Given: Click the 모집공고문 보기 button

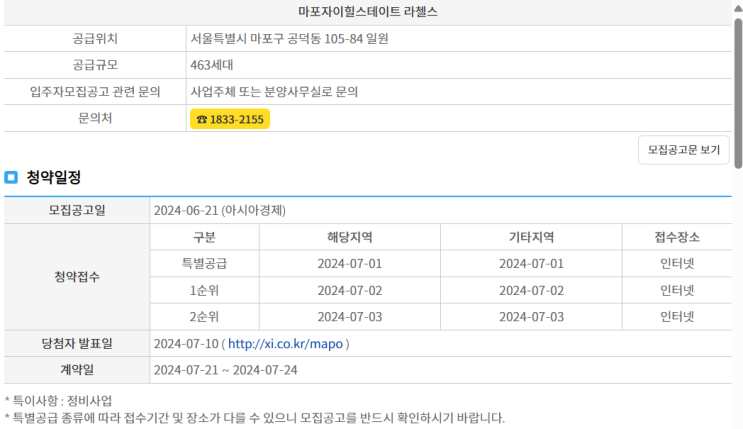Looking at the screenshot, I should coord(683,150).
